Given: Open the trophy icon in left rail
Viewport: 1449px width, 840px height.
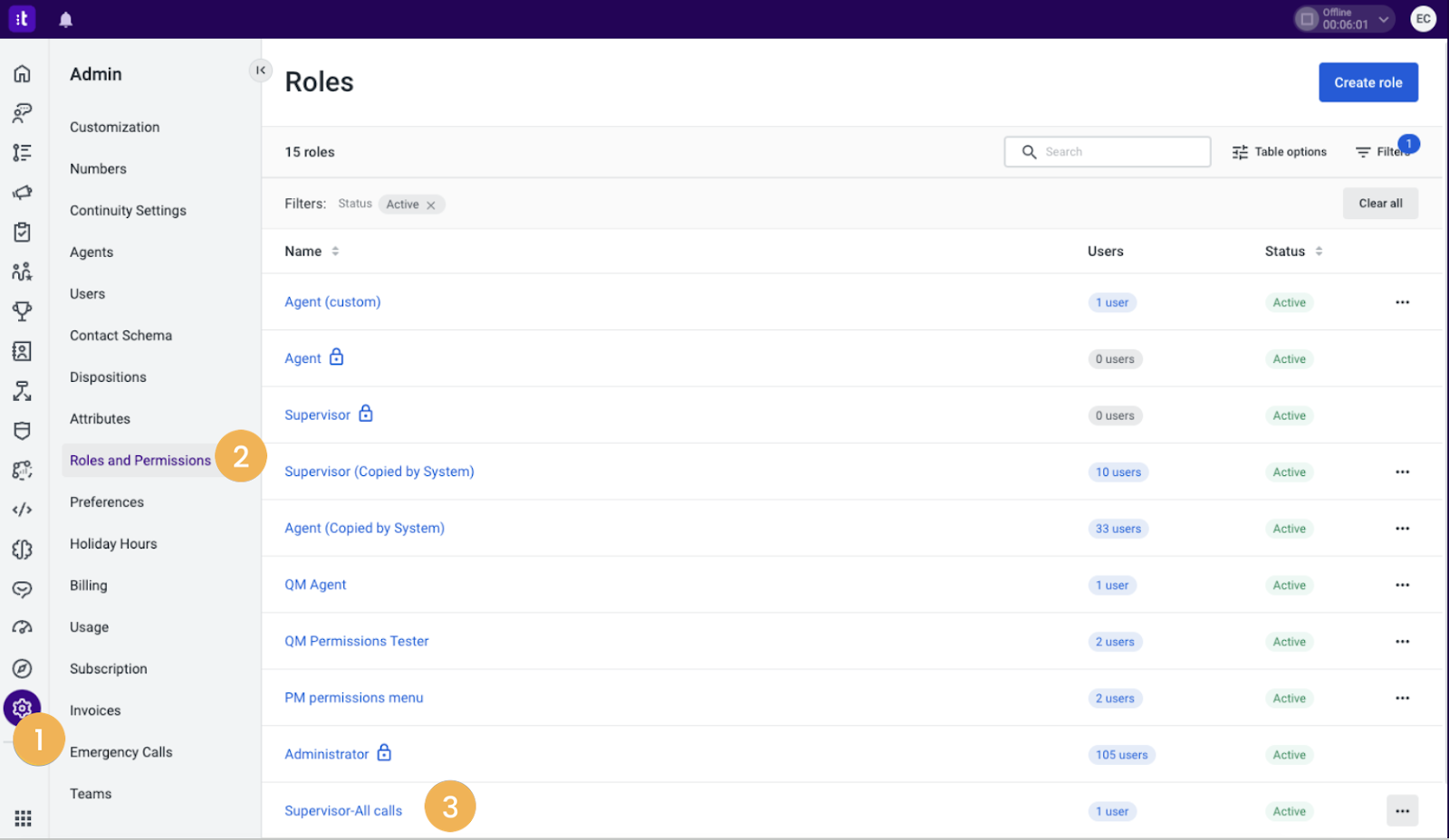Looking at the screenshot, I should click(x=23, y=311).
